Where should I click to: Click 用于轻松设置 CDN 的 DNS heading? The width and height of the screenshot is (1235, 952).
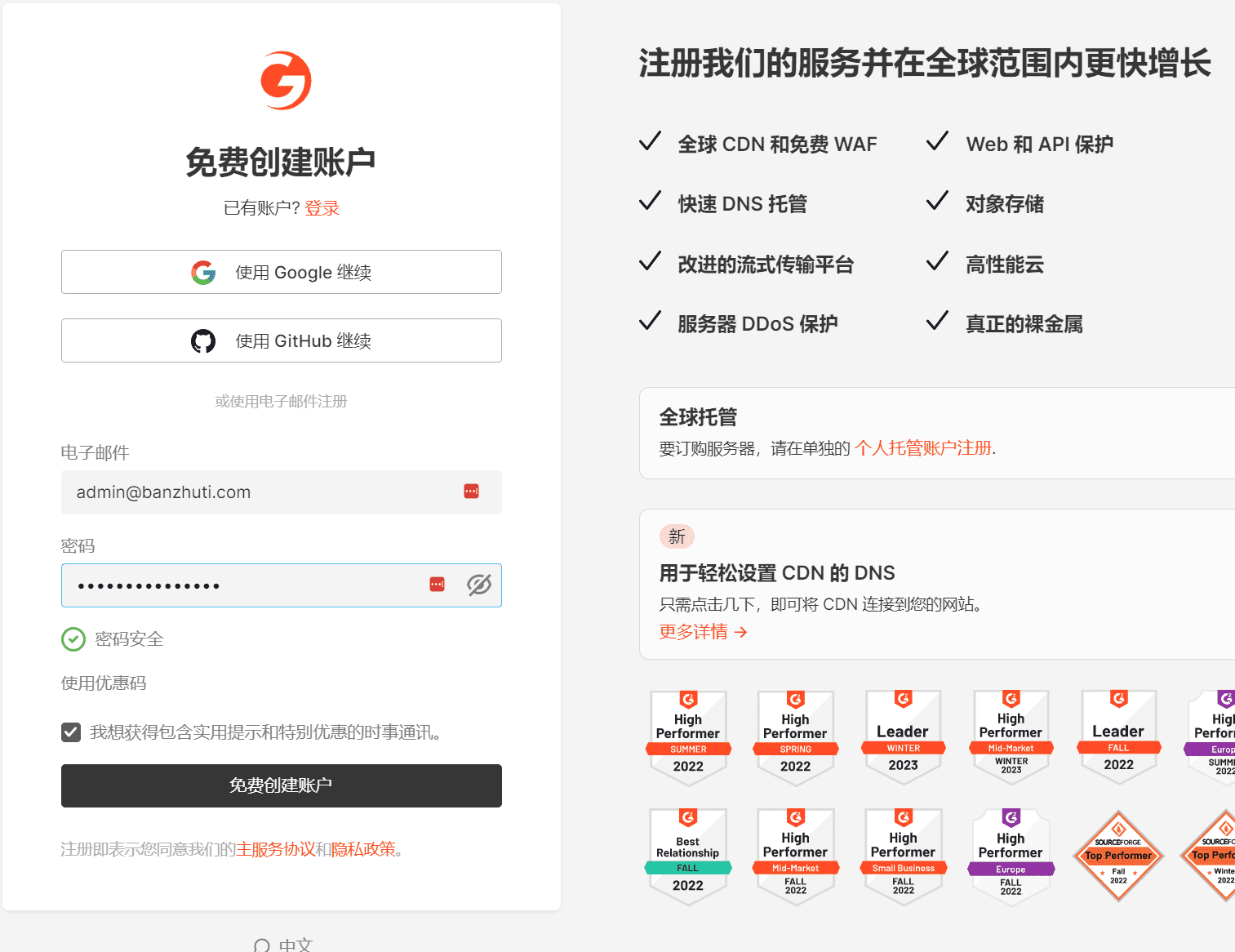tap(777, 573)
